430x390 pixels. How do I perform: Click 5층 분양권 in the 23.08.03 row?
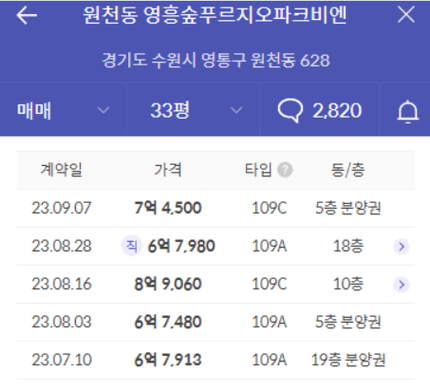(x=348, y=322)
